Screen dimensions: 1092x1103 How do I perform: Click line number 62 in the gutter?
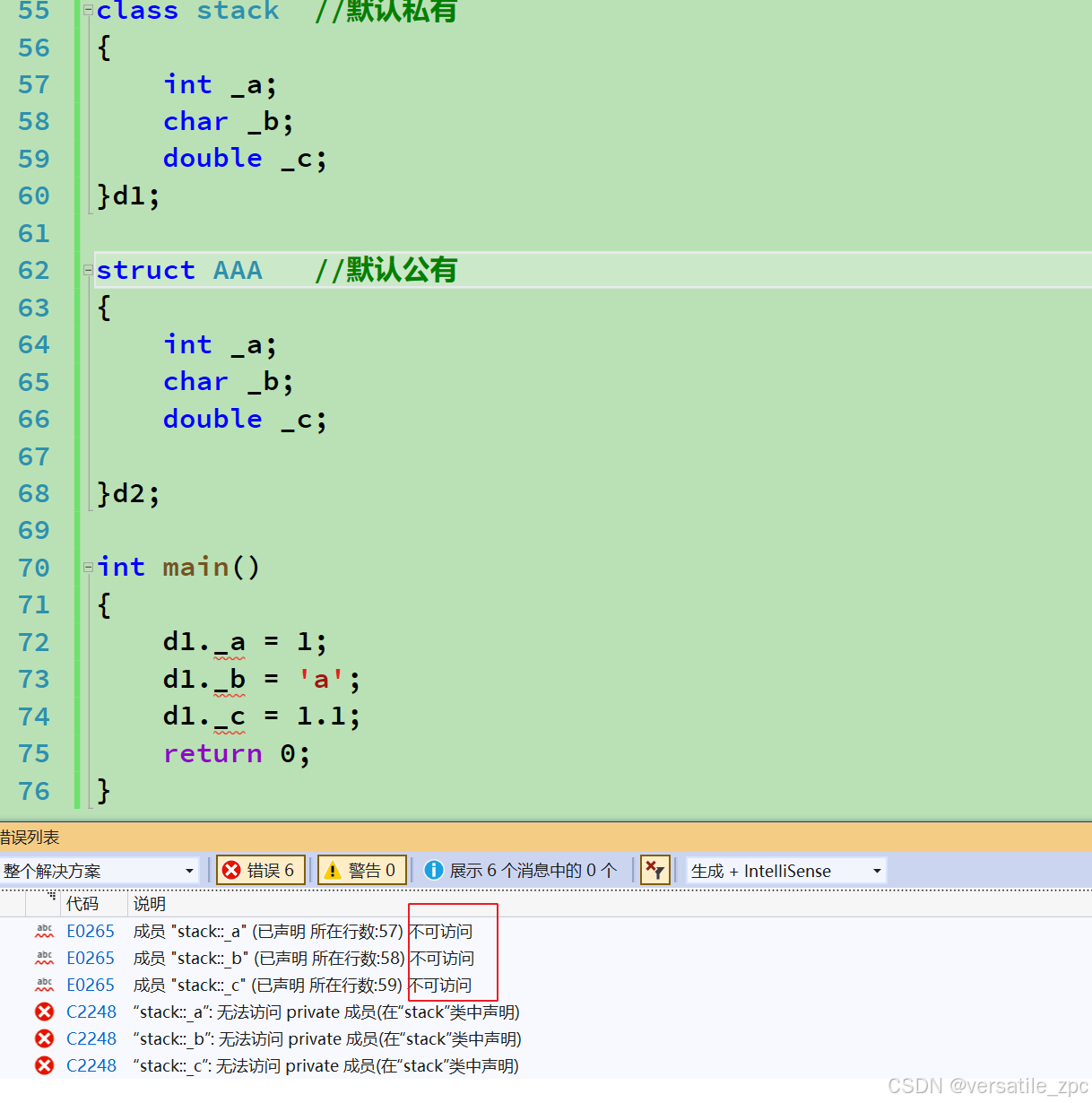[x=34, y=271]
